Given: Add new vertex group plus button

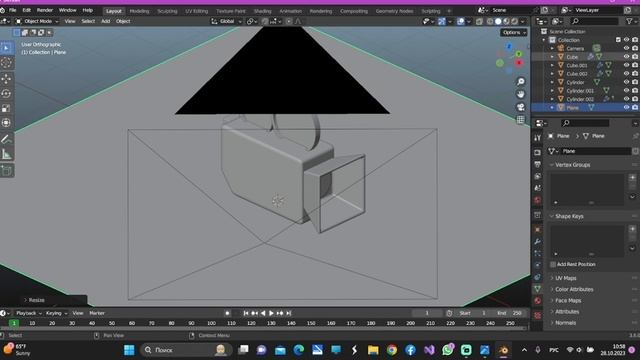Looking at the screenshot, I should tap(632, 178).
